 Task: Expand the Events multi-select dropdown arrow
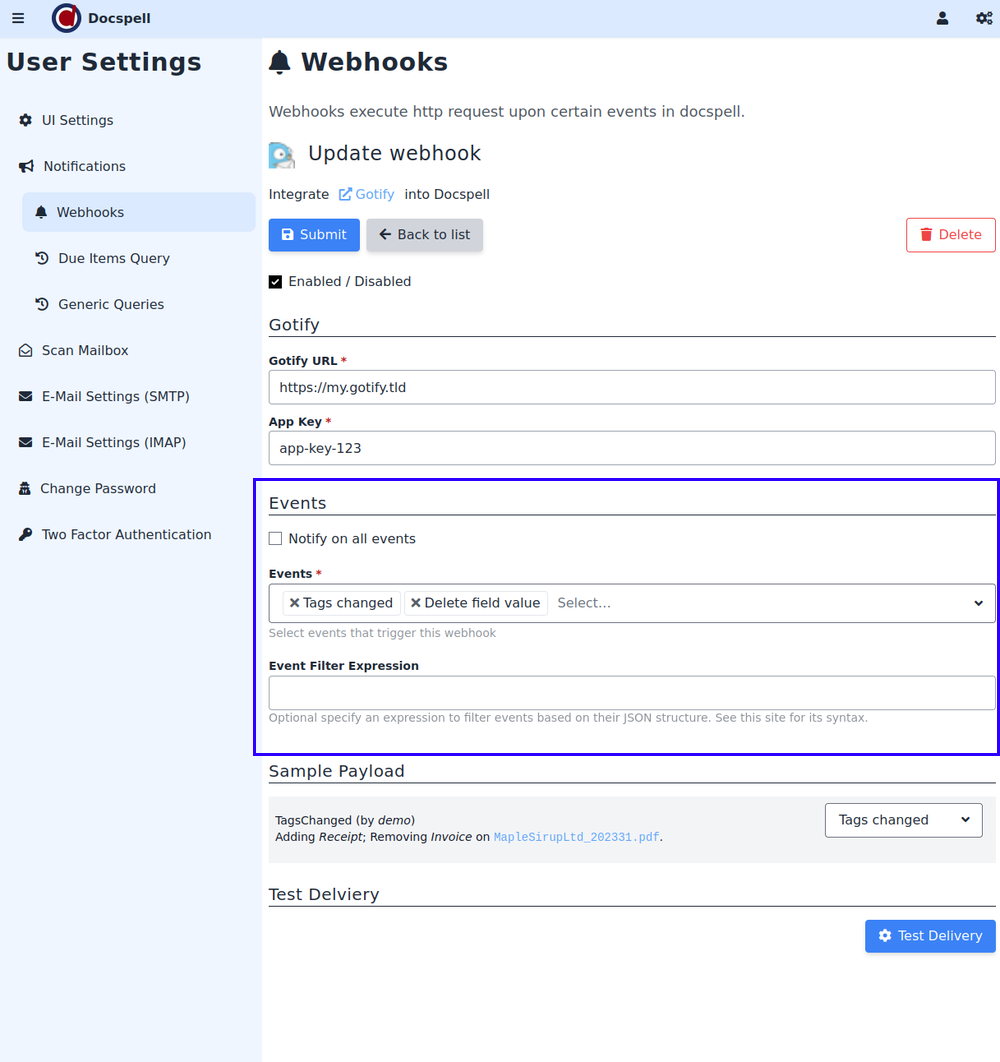tap(978, 603)
